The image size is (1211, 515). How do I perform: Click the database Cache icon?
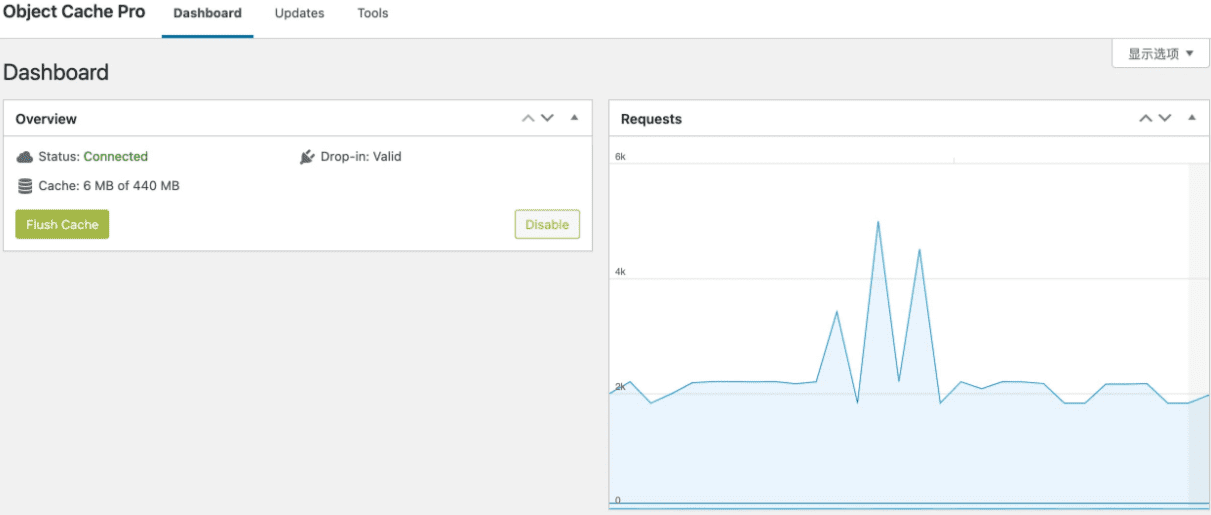click(25, 186)
